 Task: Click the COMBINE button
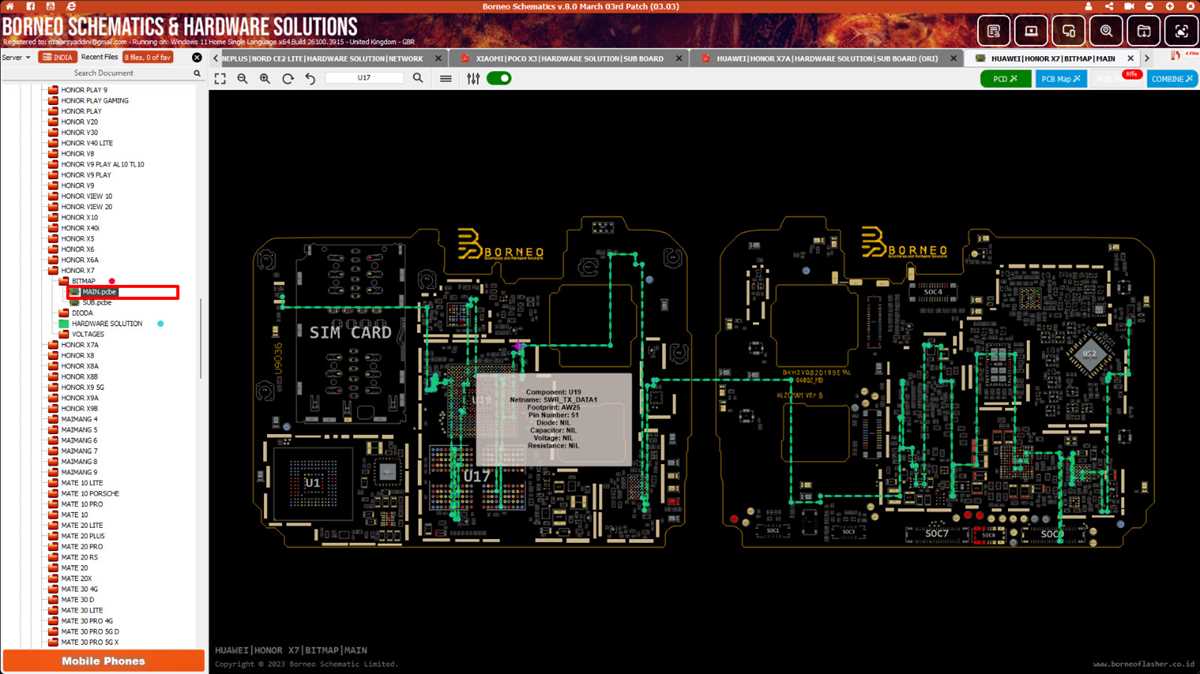click(1172, 78)
